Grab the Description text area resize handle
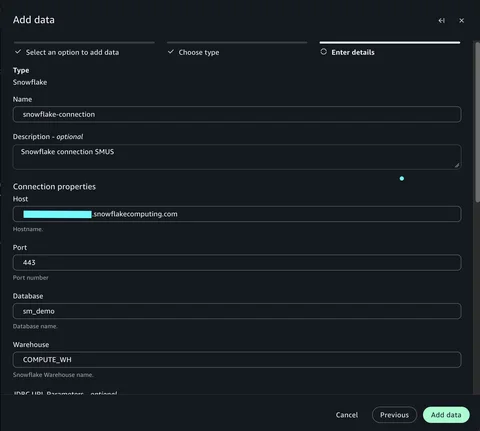Image resolution: width=480 pixels, height=431 pixels. point(457,165)
